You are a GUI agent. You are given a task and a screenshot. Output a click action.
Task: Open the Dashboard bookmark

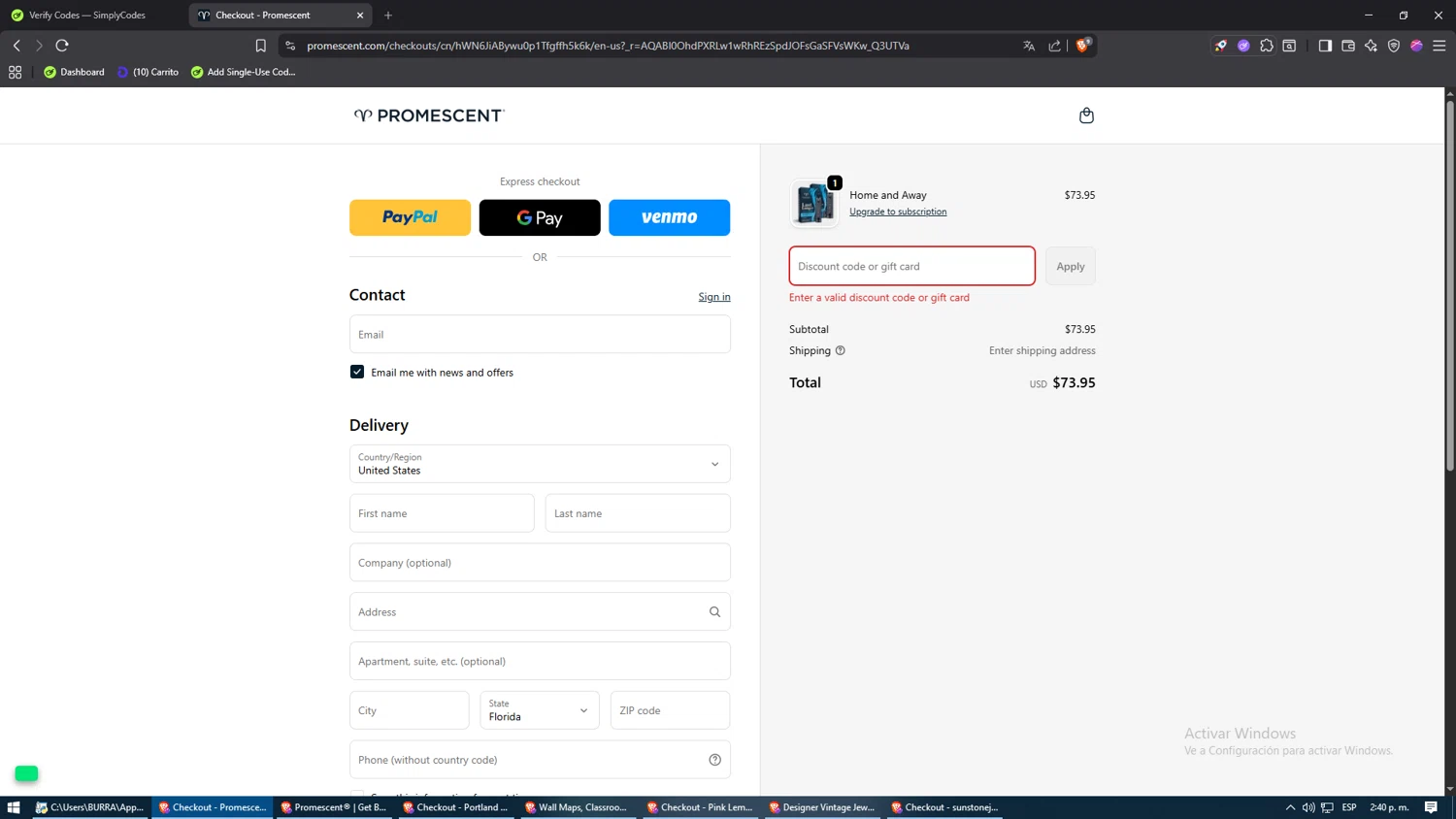[74, 72]
